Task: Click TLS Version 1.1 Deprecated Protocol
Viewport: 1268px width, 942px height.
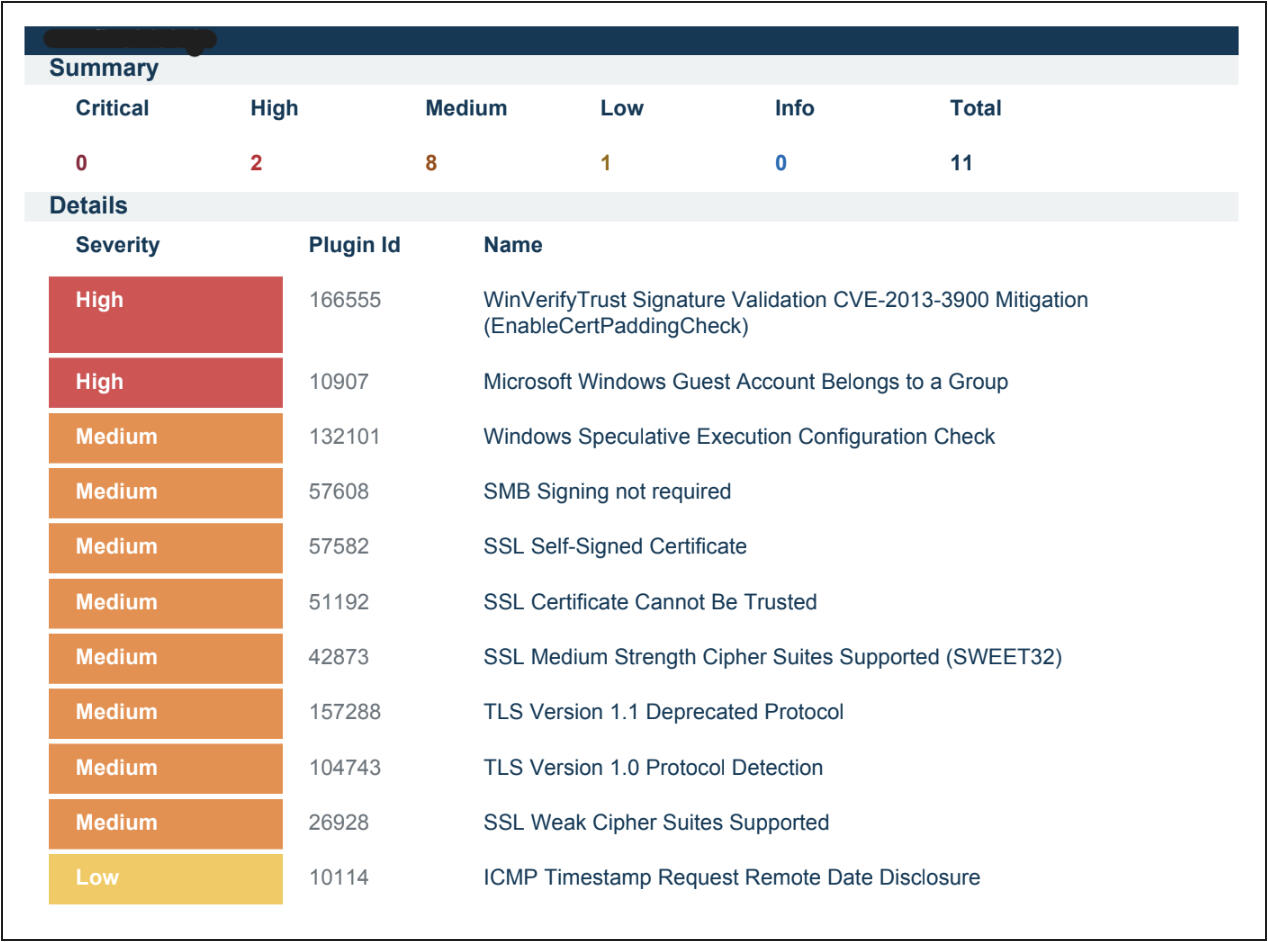Action: coord(663,712)
